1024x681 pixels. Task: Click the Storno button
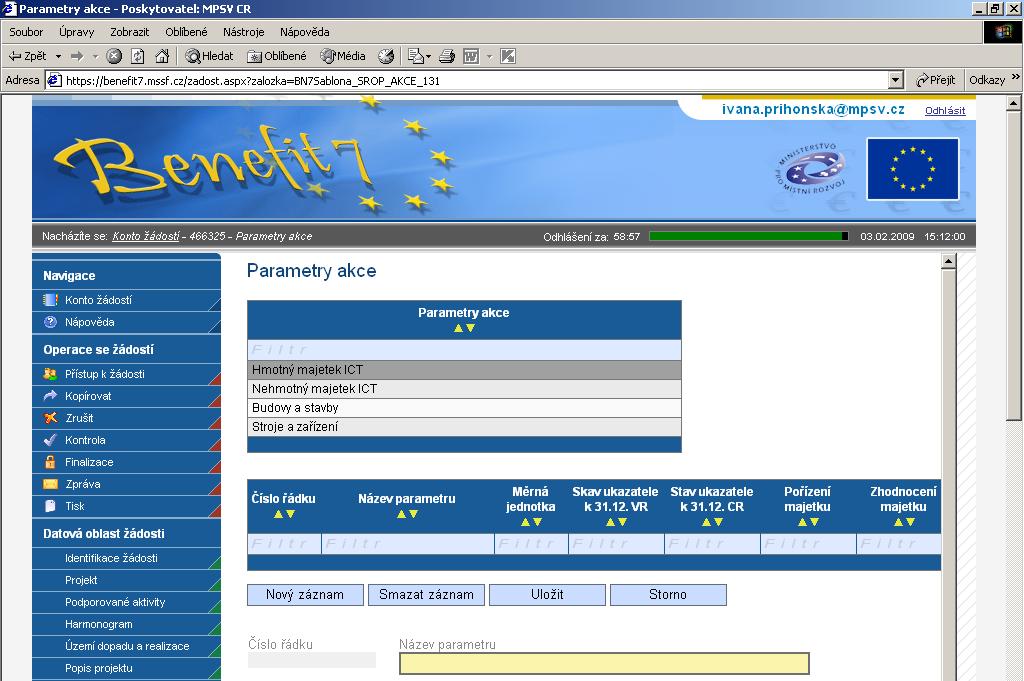point(668,595)
